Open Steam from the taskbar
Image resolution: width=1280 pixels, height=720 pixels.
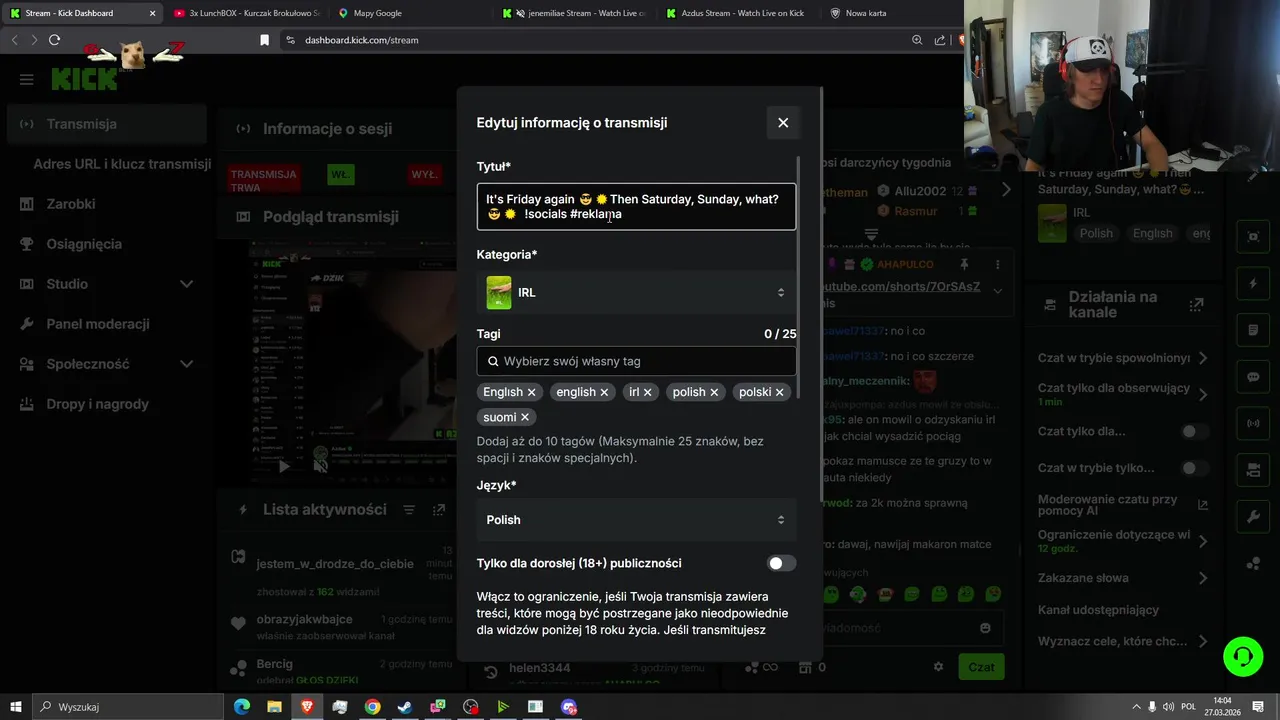(405, 707)
